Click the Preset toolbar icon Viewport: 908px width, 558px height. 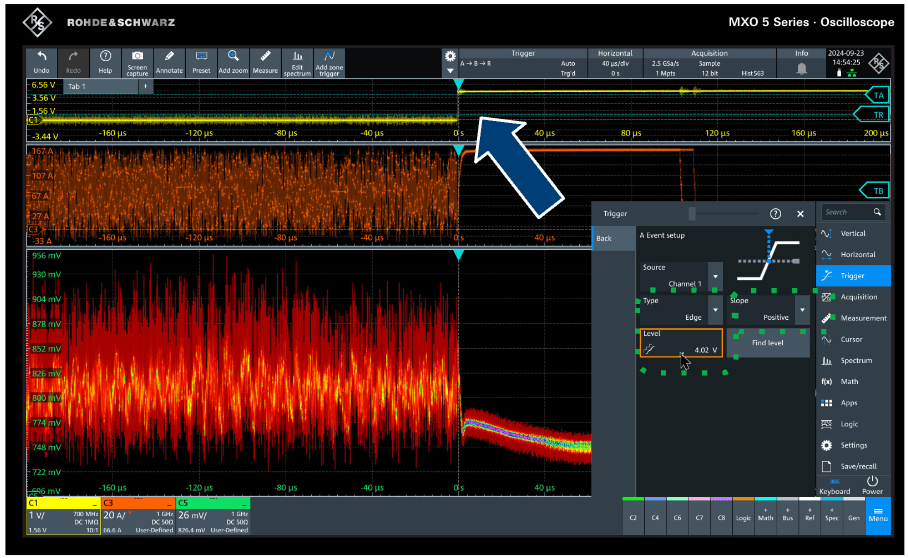pyautogui.click(x=201, y=62)
